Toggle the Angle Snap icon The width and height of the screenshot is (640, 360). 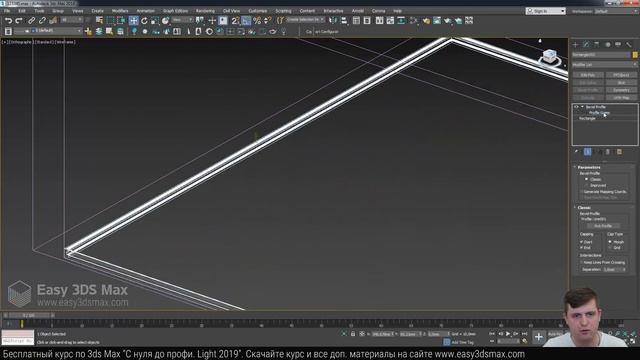pyautogui.click(x=246, y=20)
